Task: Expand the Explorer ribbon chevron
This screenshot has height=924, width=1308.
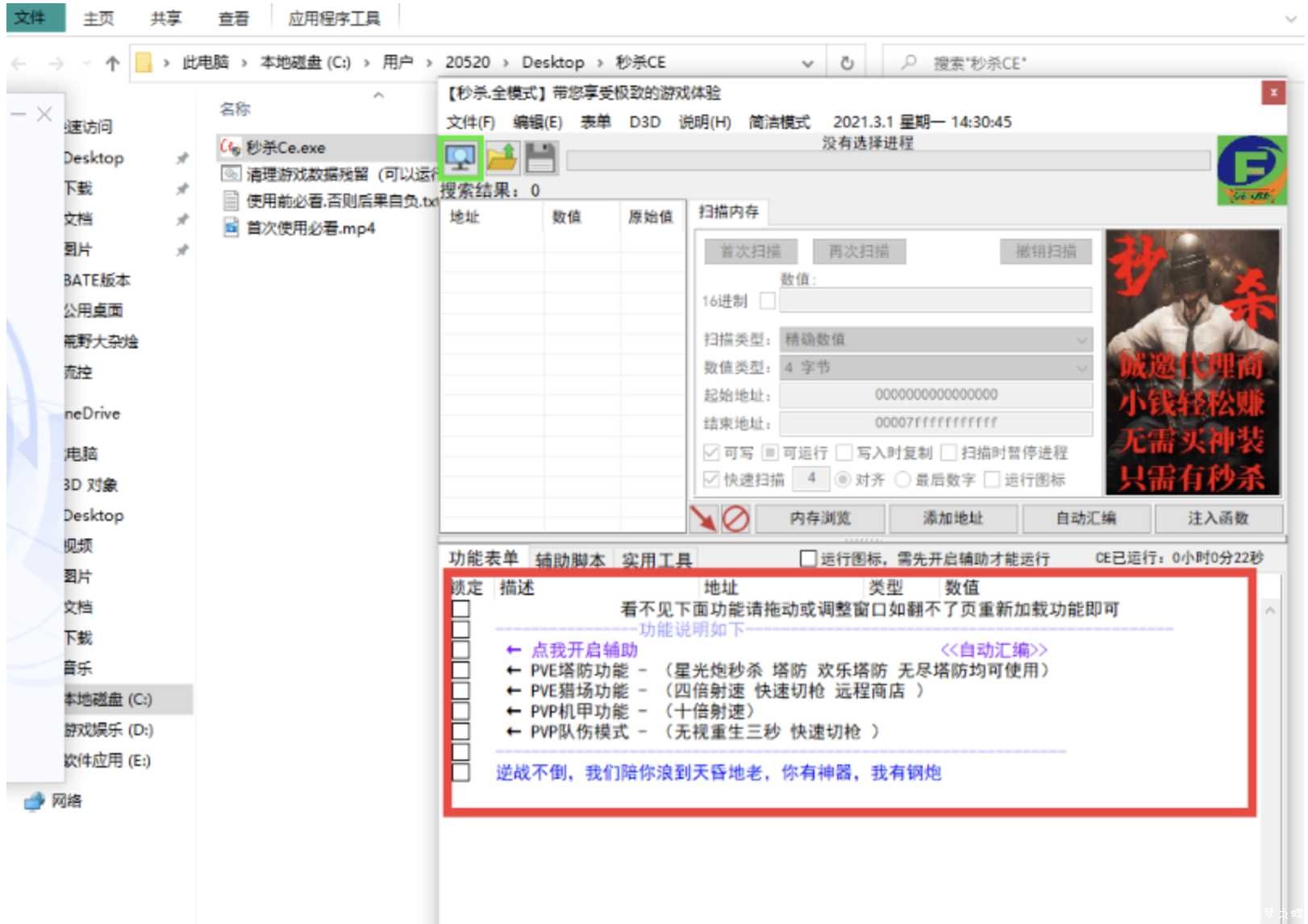Action: (x=1291, y=19)
